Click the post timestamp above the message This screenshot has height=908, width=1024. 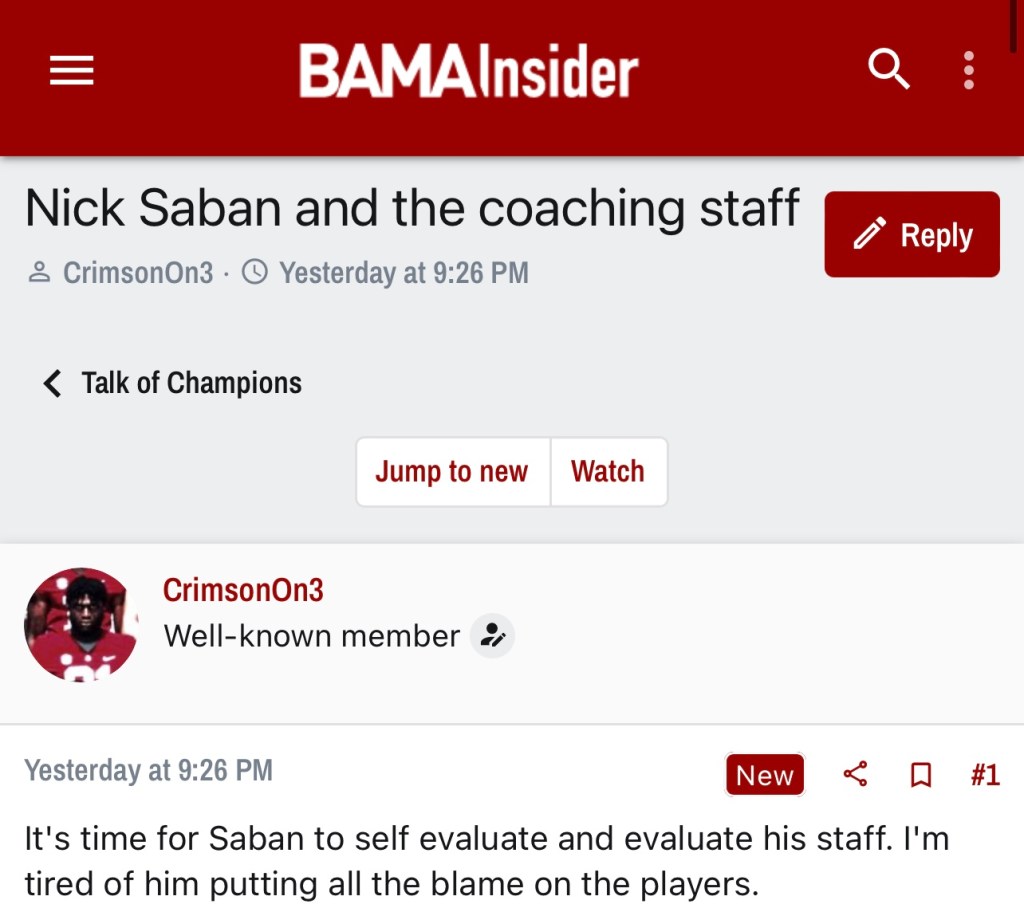tap(148, 770)
